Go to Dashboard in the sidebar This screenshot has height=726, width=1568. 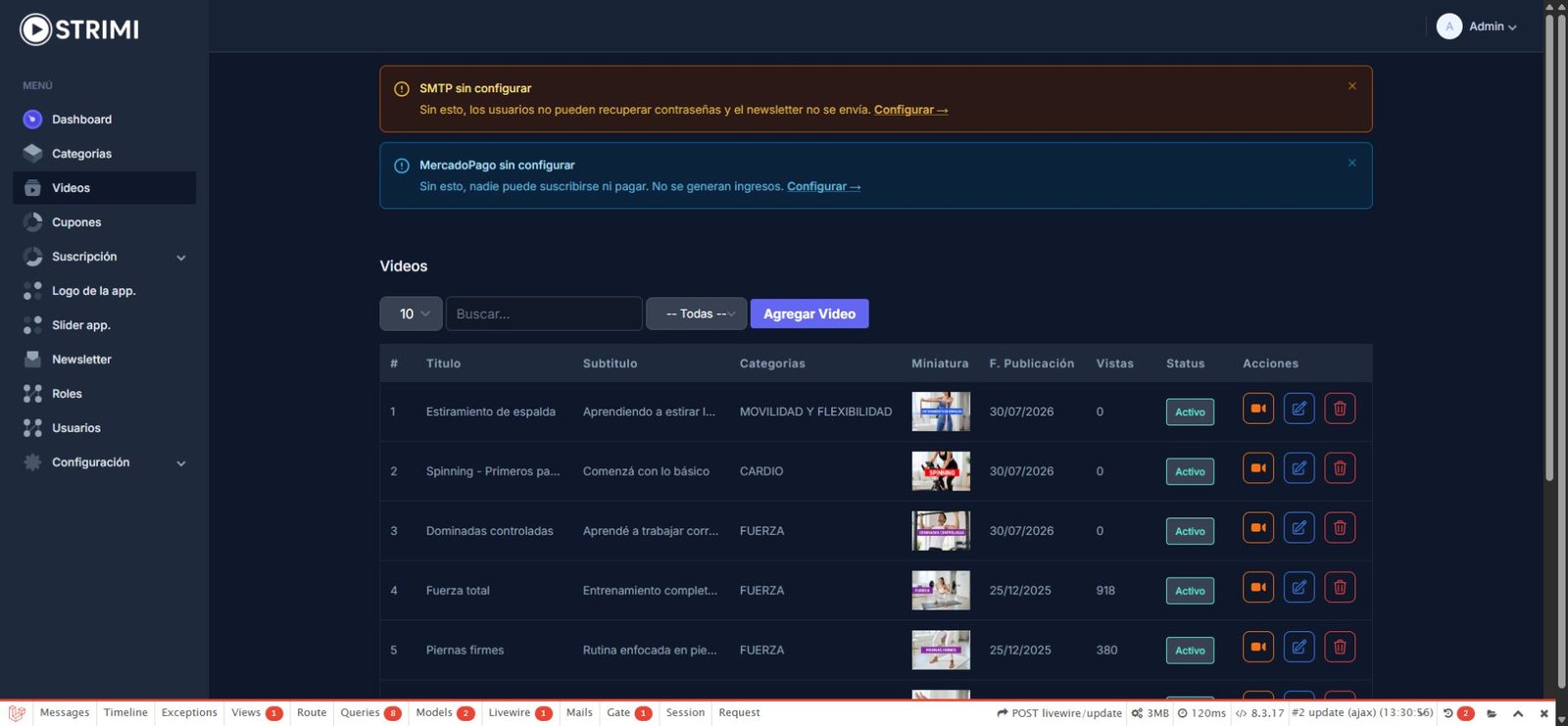point(104,120)
